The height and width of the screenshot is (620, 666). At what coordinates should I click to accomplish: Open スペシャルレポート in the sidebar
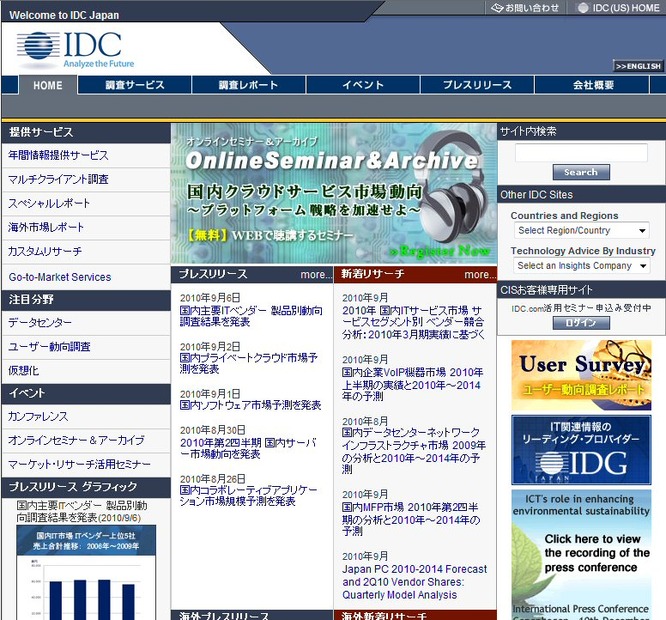point(49,203)
